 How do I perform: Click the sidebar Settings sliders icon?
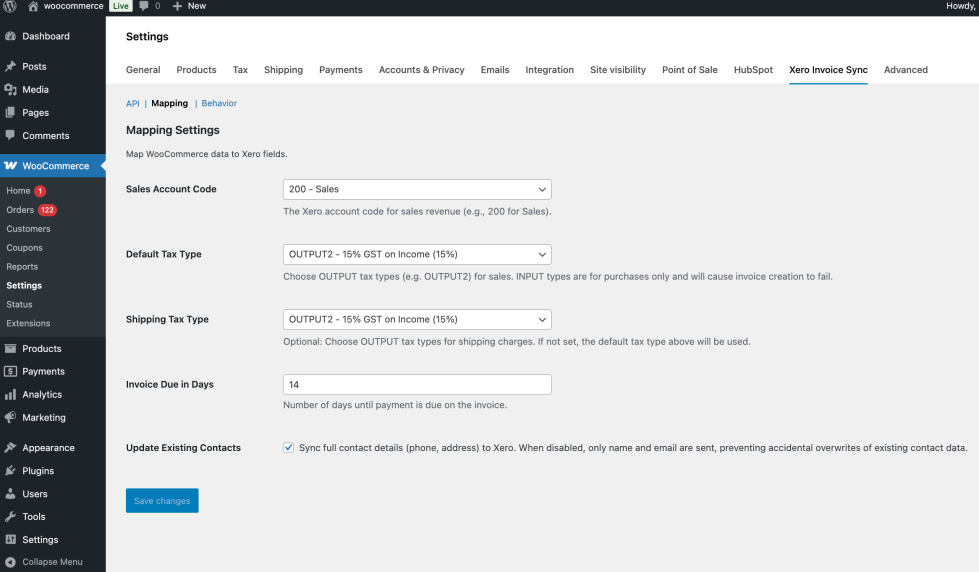coord(11,540)
